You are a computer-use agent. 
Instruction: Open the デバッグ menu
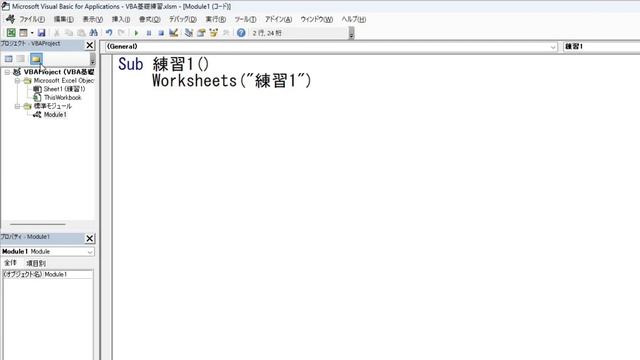pos(182,19)
